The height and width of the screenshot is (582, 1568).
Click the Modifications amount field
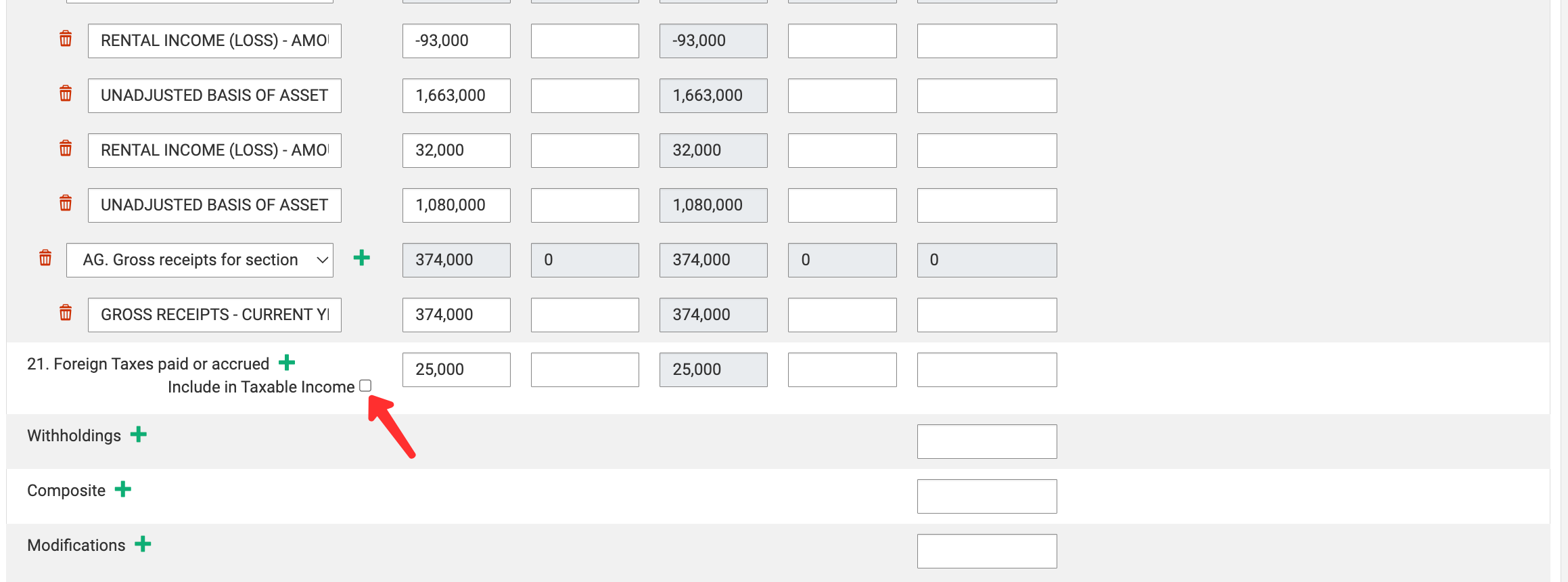986,551
